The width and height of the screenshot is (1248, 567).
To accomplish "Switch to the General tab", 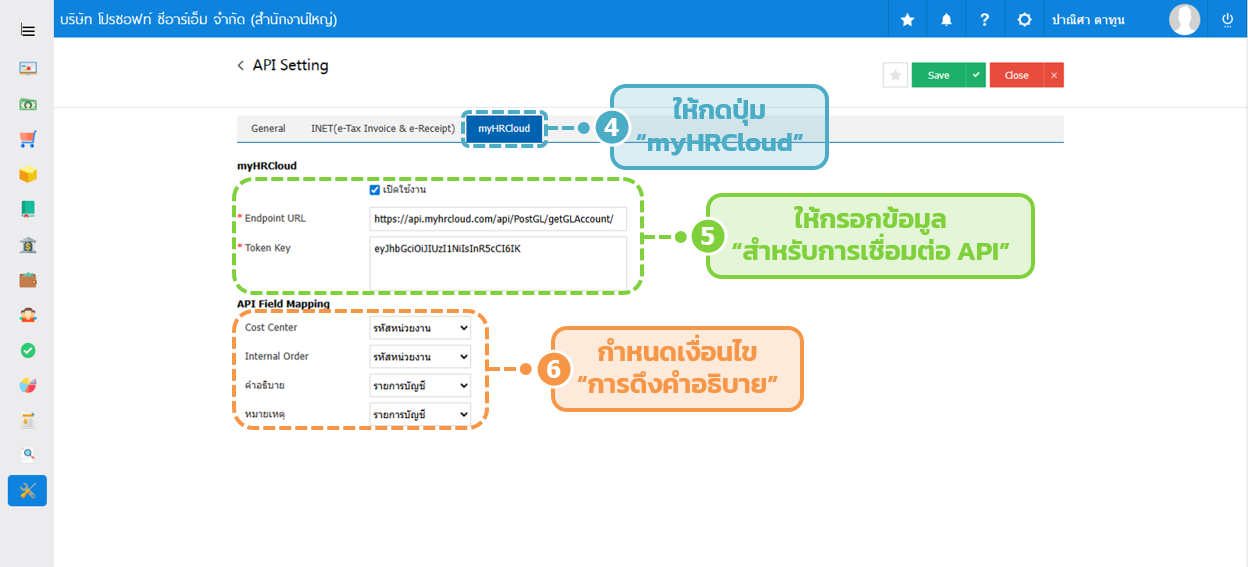I will (268, 129).
